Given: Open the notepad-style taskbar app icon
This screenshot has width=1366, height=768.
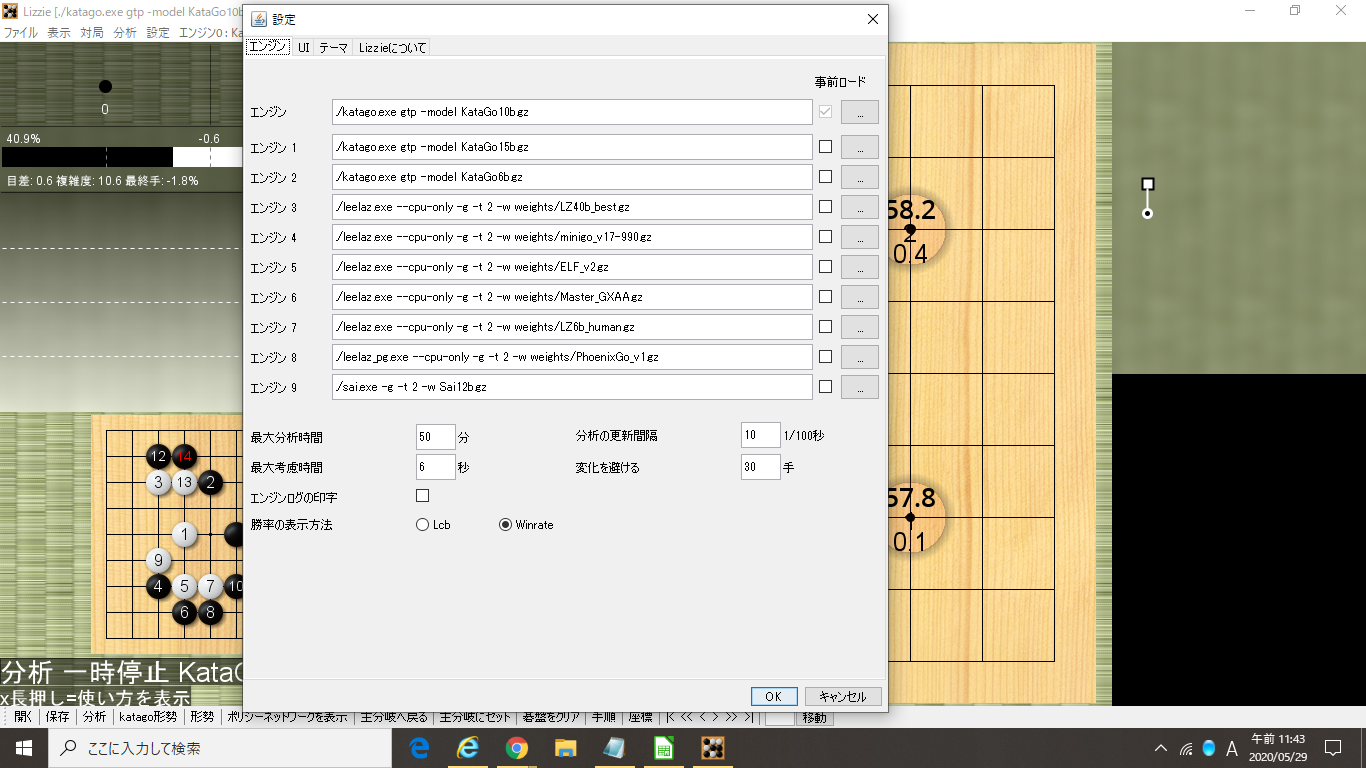Looking at the screenshot, I should pos(614,748).
